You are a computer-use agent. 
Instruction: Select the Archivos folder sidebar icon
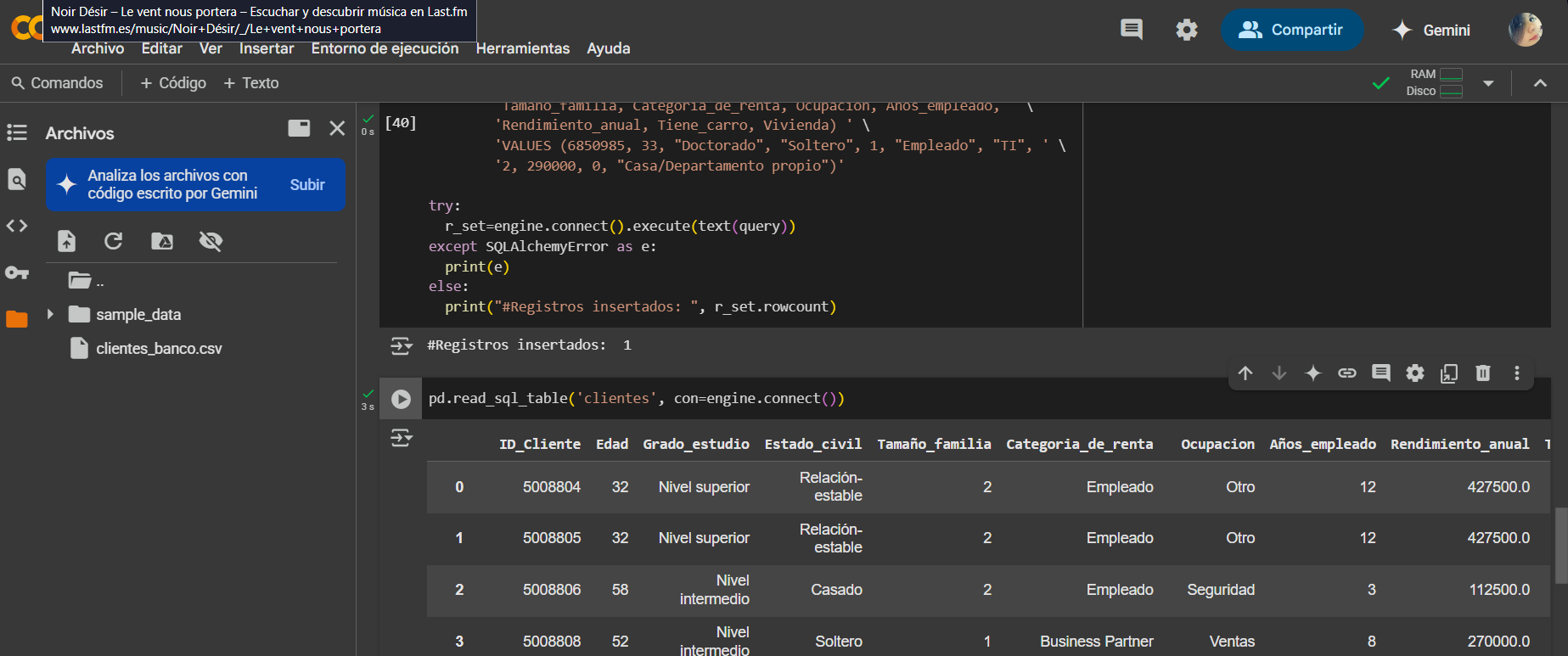(17, 319)
